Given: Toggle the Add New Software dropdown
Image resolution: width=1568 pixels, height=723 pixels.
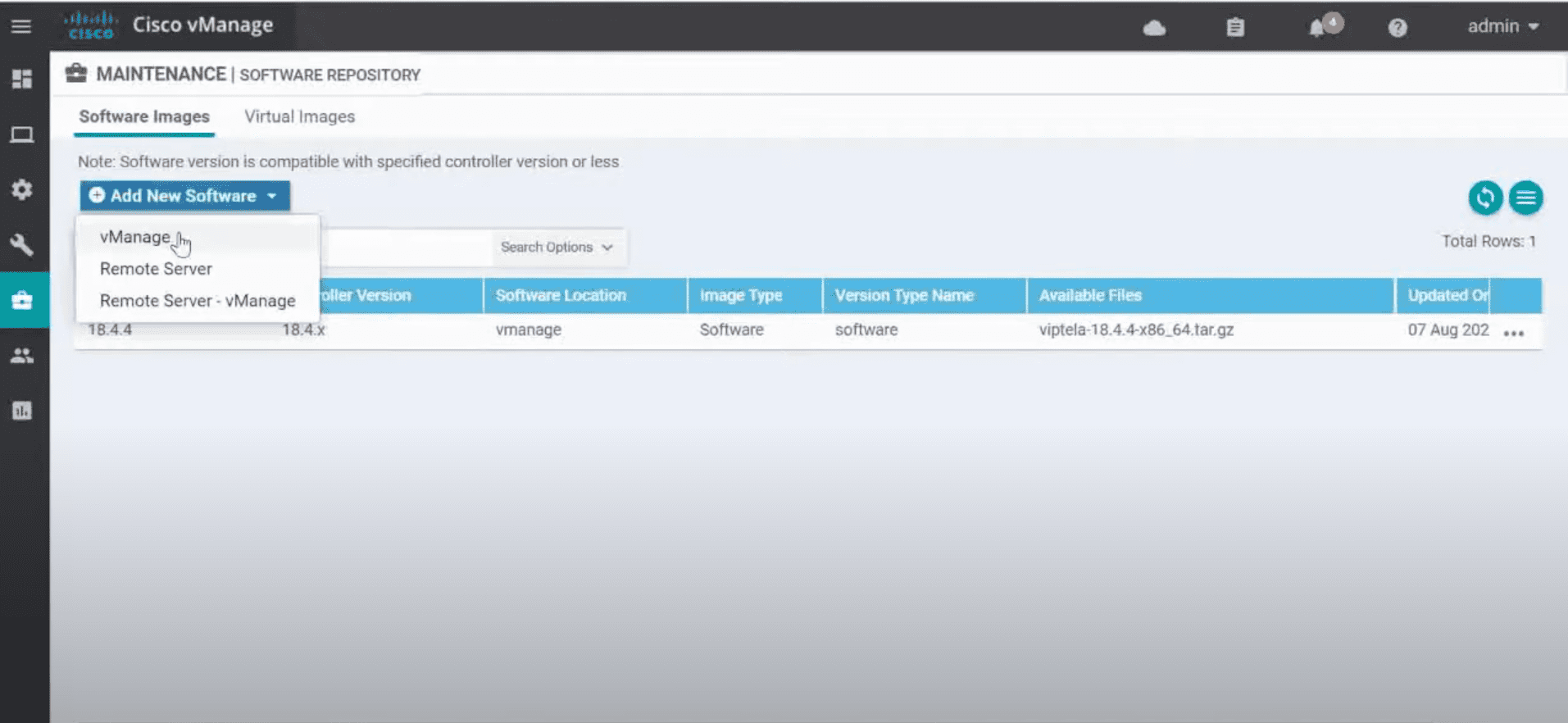Looking at the screenshot, I should [184, 196].
